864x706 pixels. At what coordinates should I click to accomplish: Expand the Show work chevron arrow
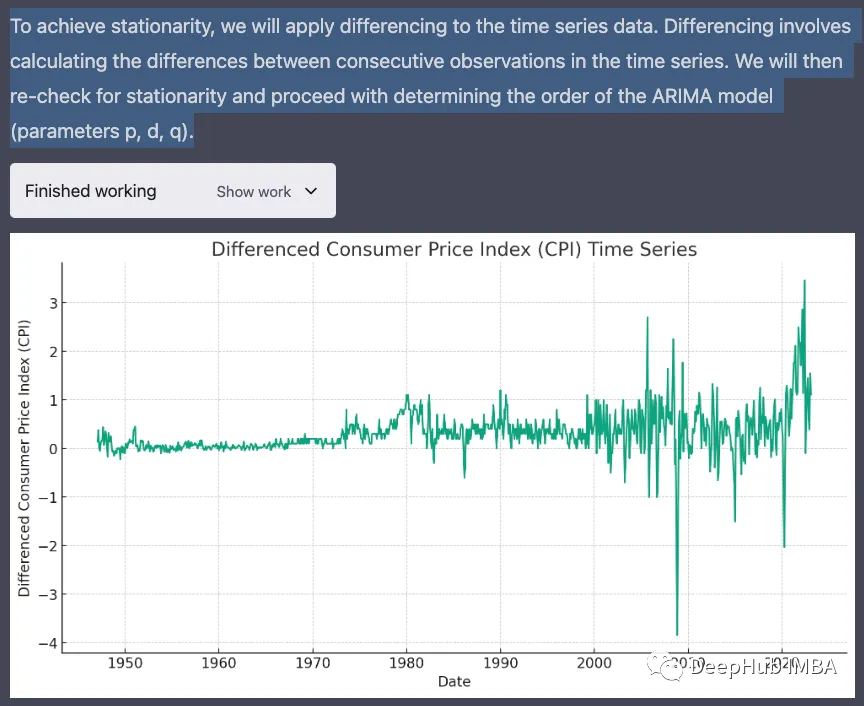[310, 191]
